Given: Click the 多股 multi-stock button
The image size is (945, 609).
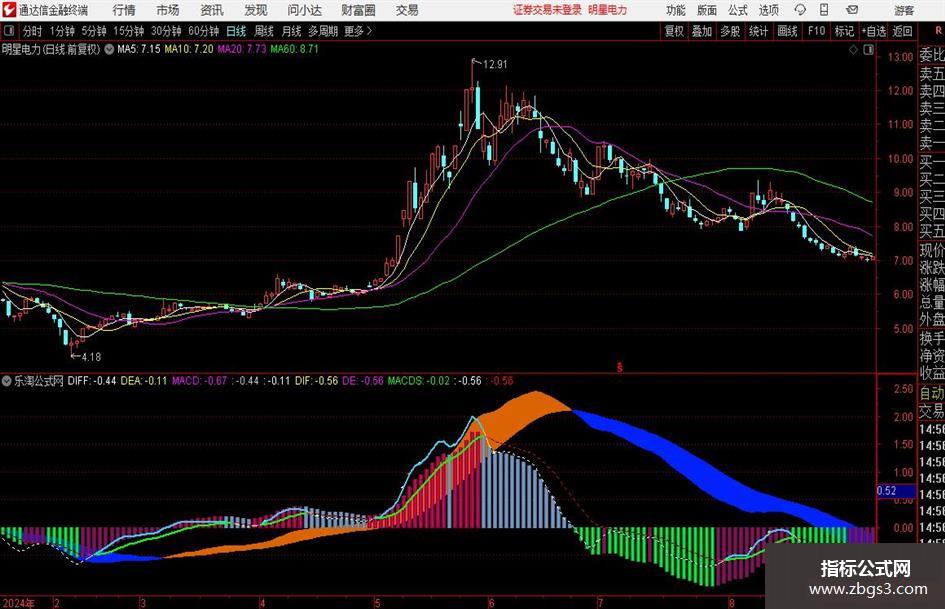Looking at the screenshot, I should coord(730,31).
